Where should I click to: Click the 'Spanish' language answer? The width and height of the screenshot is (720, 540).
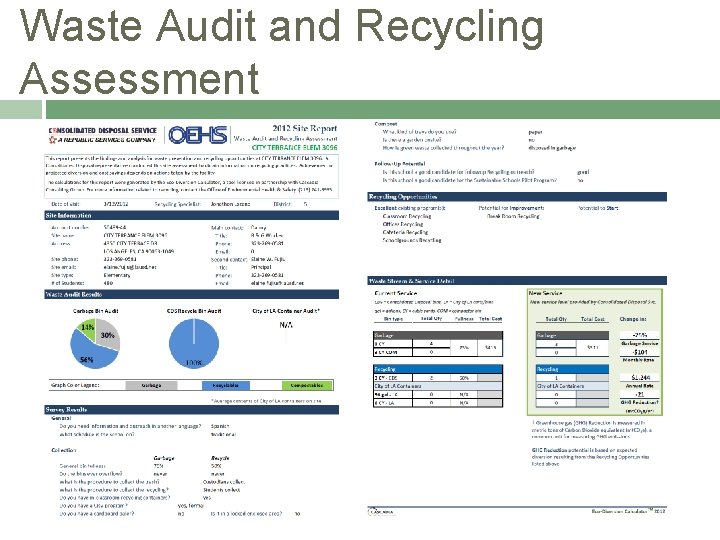(x=219, y=426)
